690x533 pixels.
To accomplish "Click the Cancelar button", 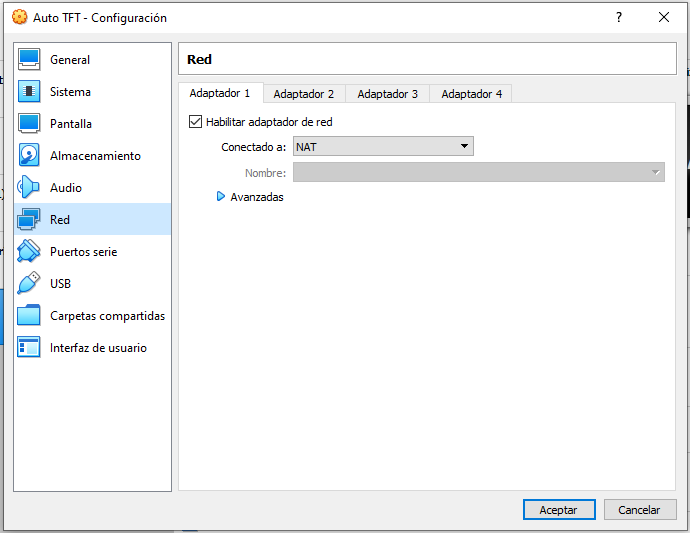I will coord(639,510).
